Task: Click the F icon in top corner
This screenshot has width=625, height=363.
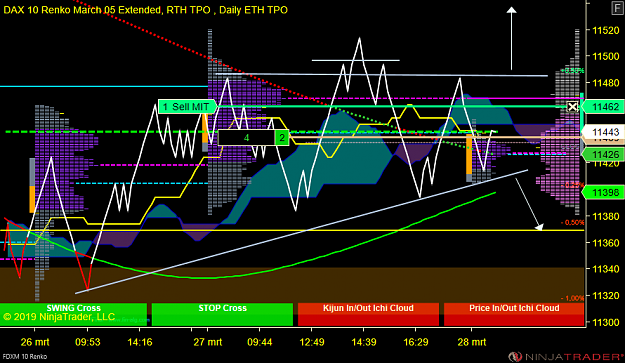Action: (x=617, y=9)
